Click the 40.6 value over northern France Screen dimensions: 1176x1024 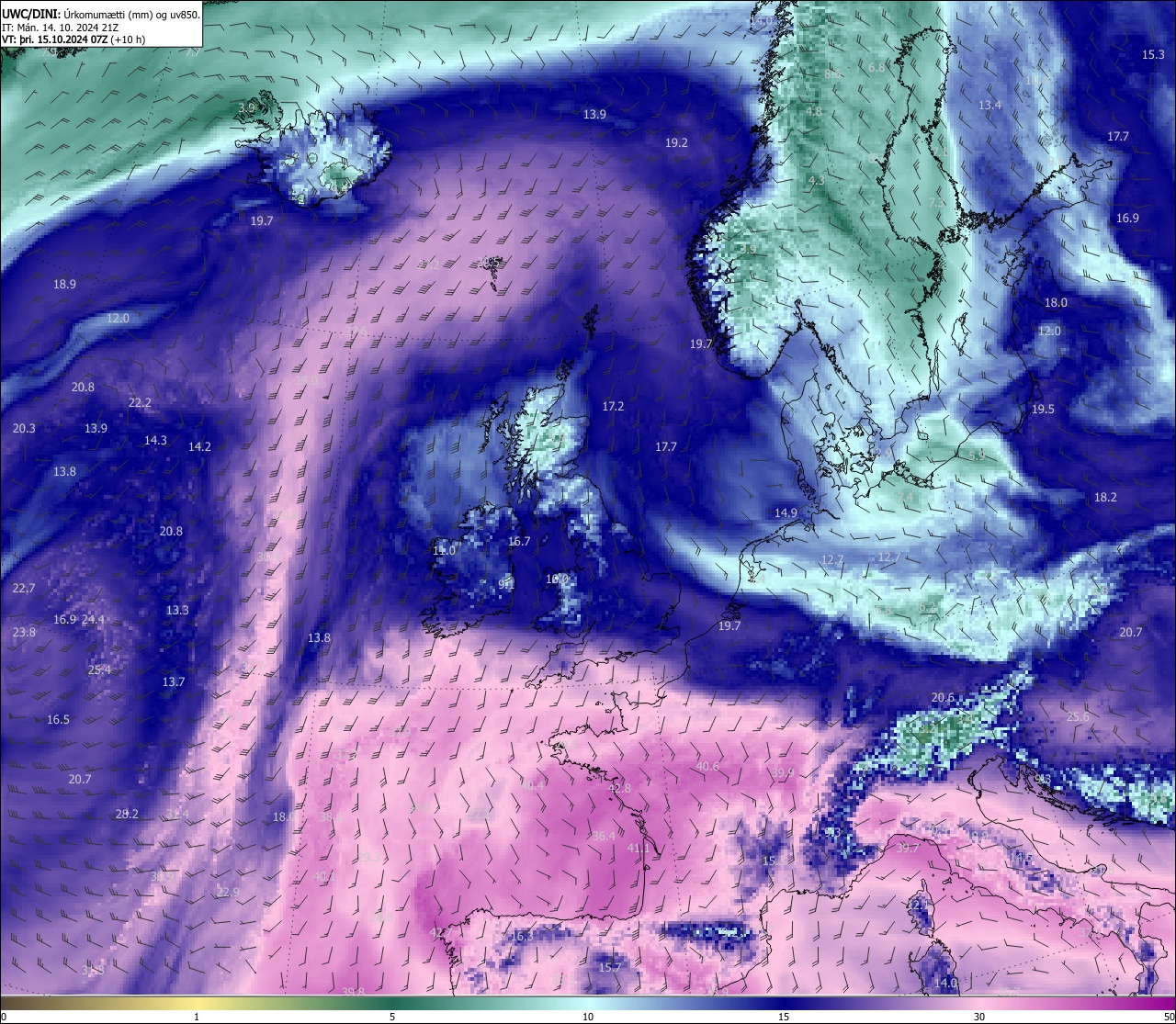[x=707, y=767]
